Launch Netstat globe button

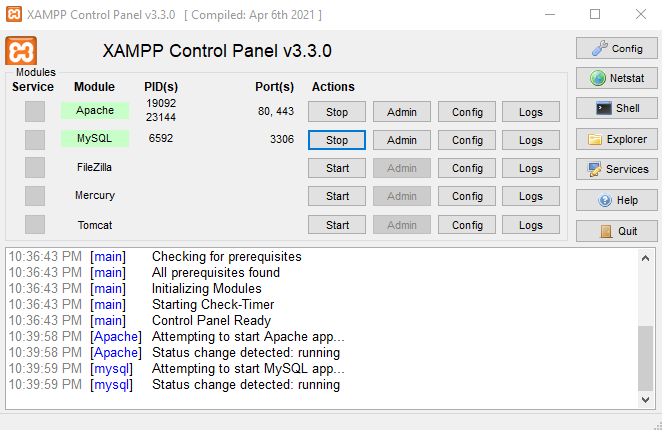point(616,78)
